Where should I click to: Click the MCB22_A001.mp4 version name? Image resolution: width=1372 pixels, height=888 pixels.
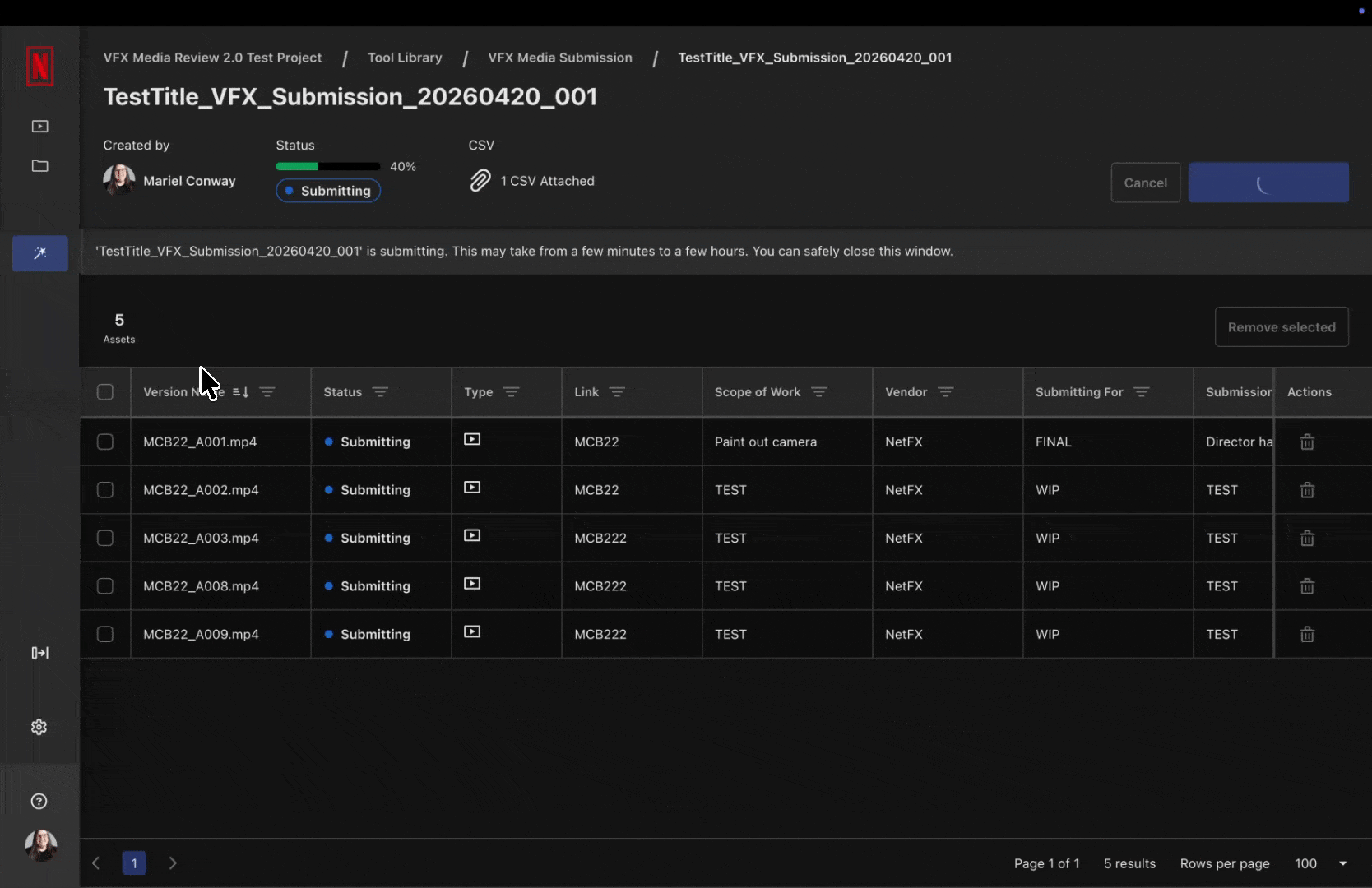pyautogui.click(x=200, y=442)
